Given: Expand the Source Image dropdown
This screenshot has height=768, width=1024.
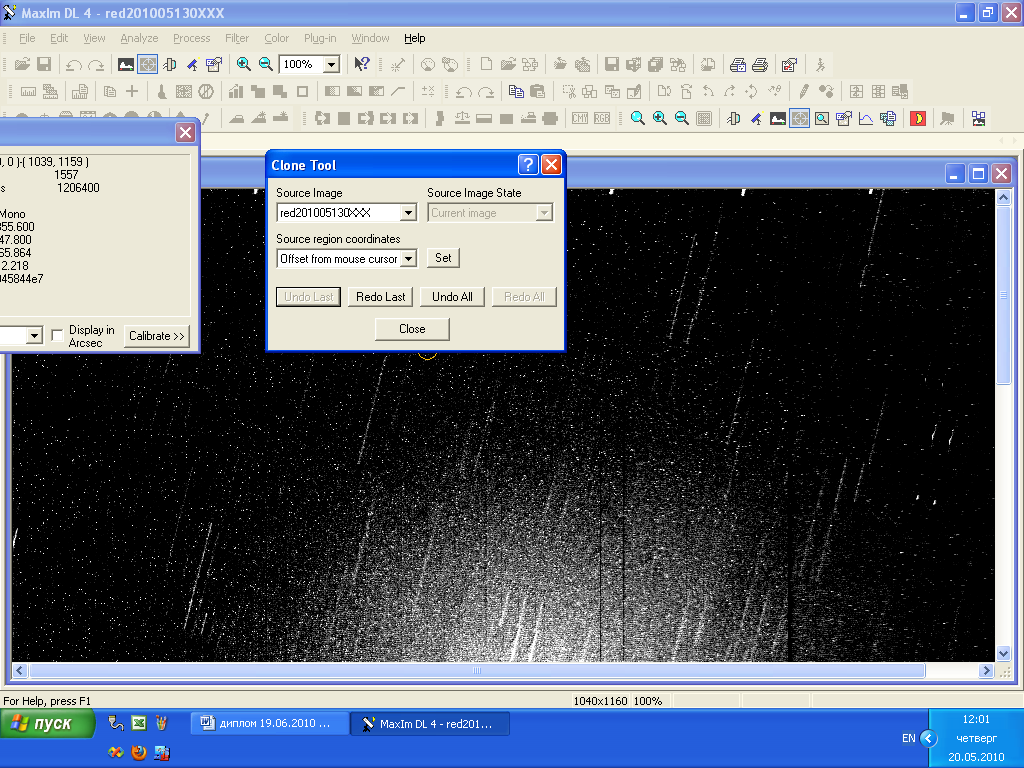Looking at the screenshot, I should click(408, 213).
